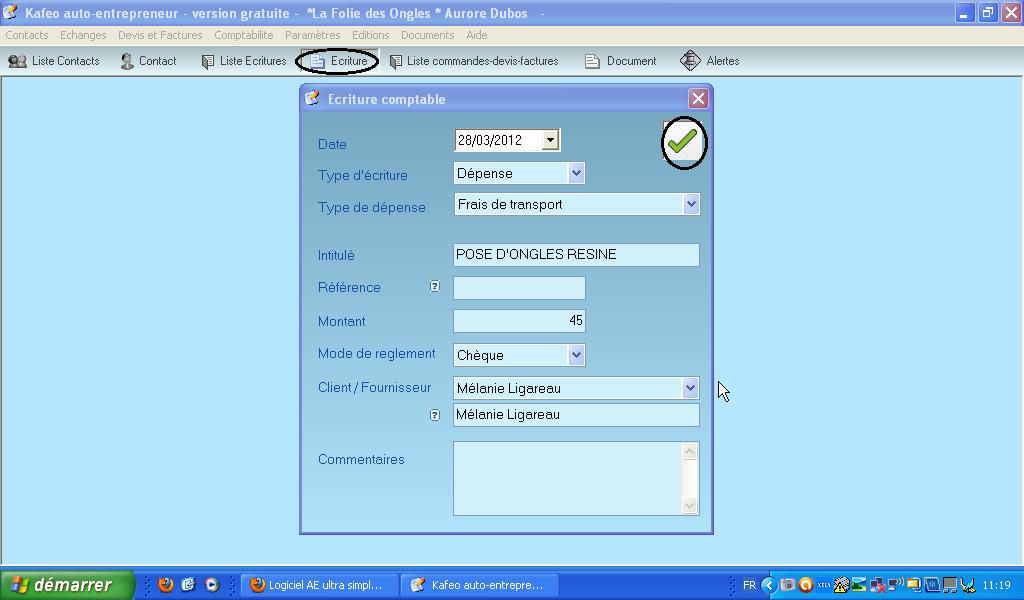Click the green checkmark validate icon

pos(683,143)
